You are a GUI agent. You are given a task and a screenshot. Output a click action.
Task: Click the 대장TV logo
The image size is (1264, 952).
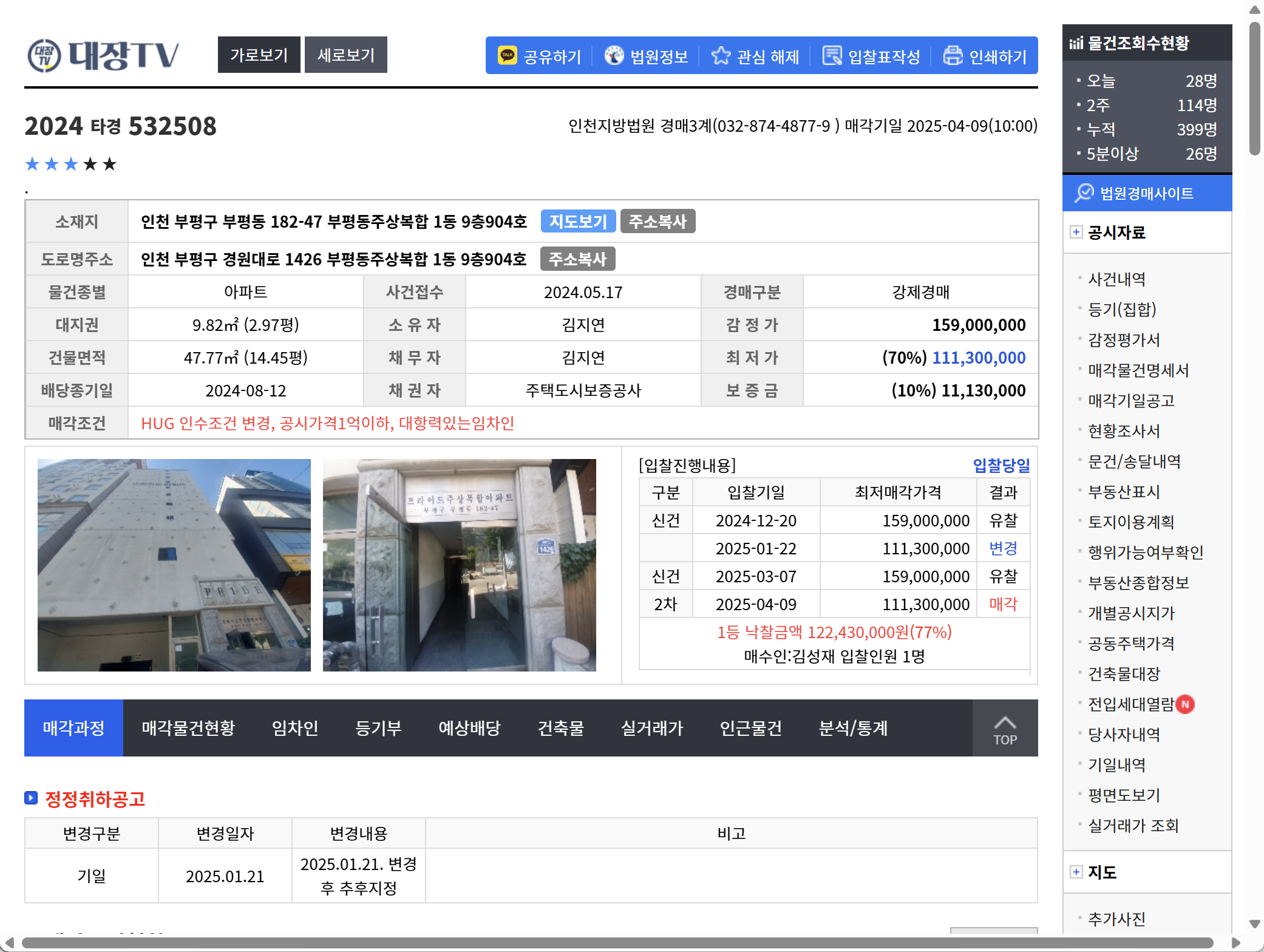tap(104, 55)
